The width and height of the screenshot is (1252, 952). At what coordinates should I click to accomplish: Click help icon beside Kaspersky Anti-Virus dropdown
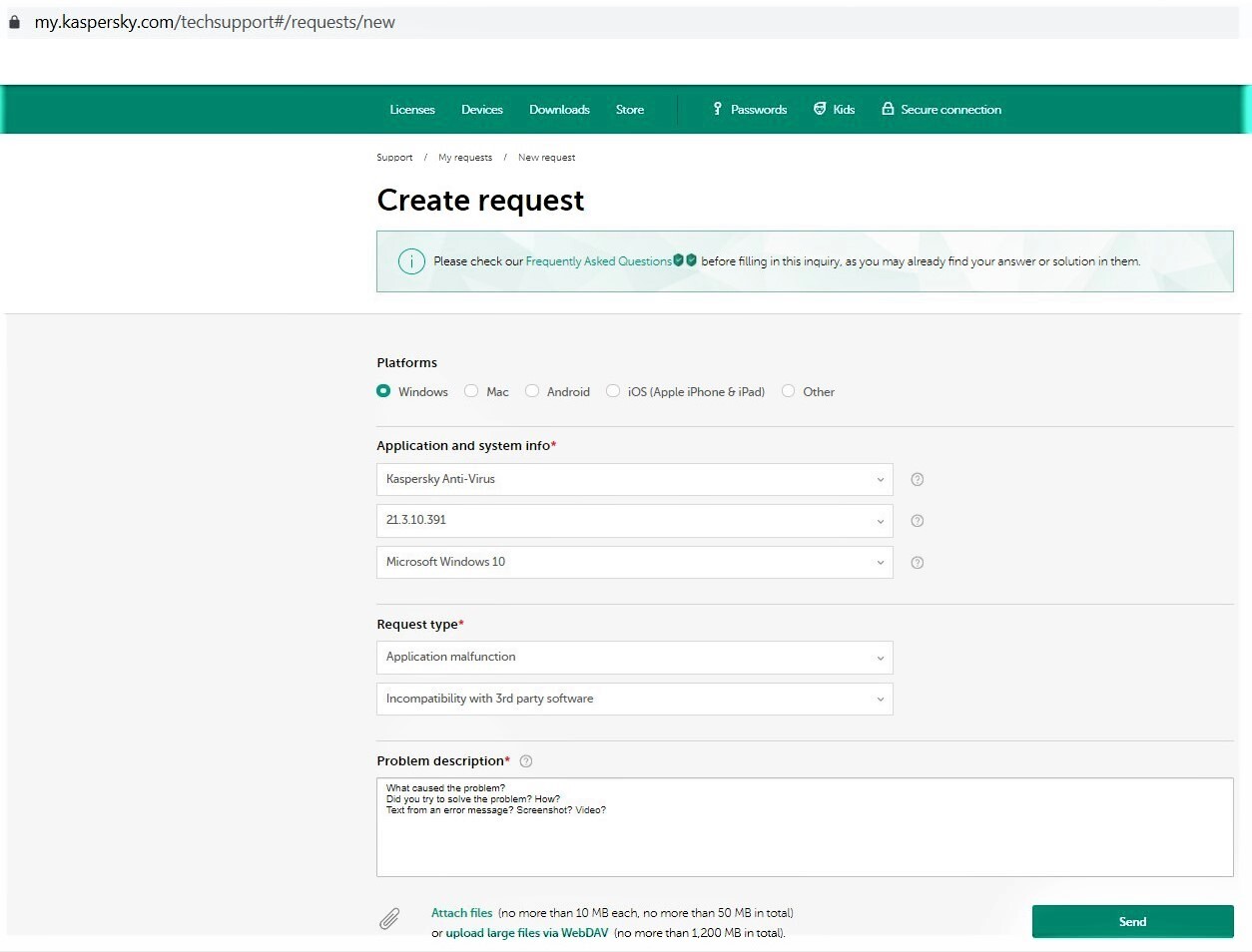point(918,480)
